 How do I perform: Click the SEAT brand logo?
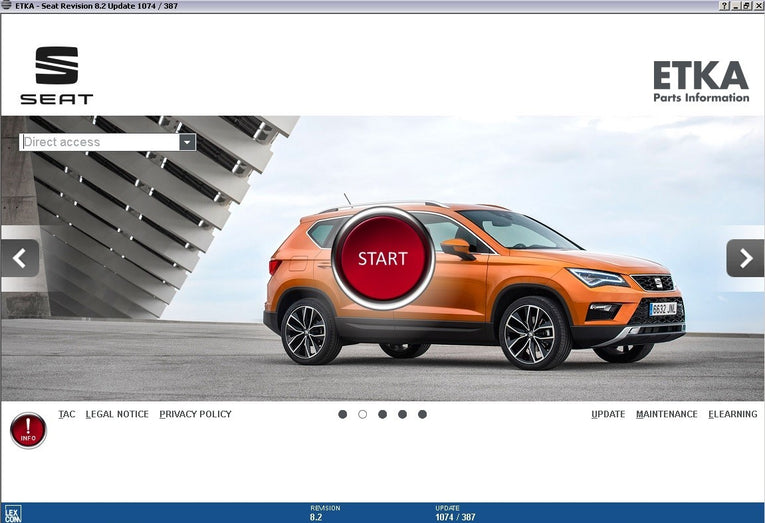[56, 76]
